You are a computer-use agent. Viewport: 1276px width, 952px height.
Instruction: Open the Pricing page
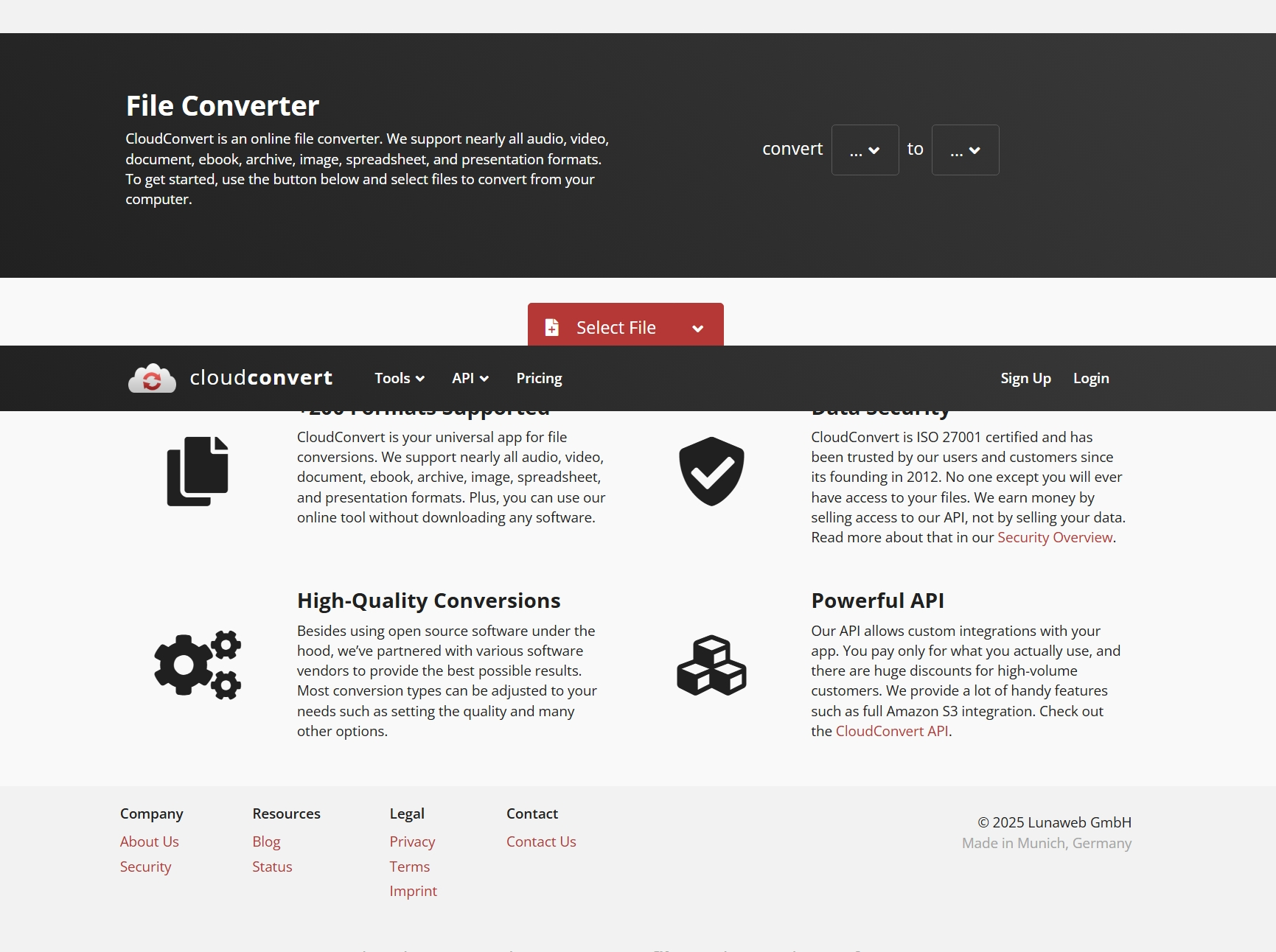539,378
